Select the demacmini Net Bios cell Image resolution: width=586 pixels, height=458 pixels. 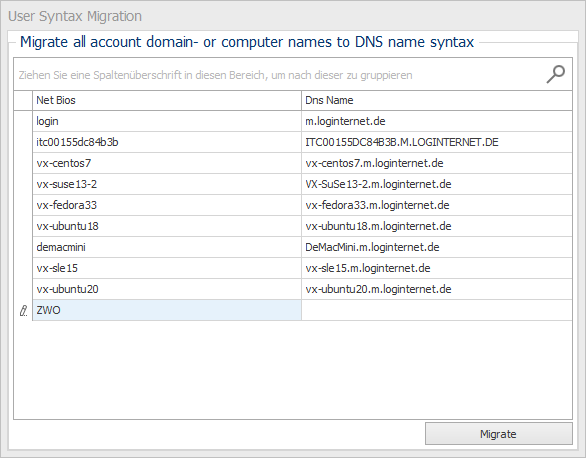(x=167, y=247)
